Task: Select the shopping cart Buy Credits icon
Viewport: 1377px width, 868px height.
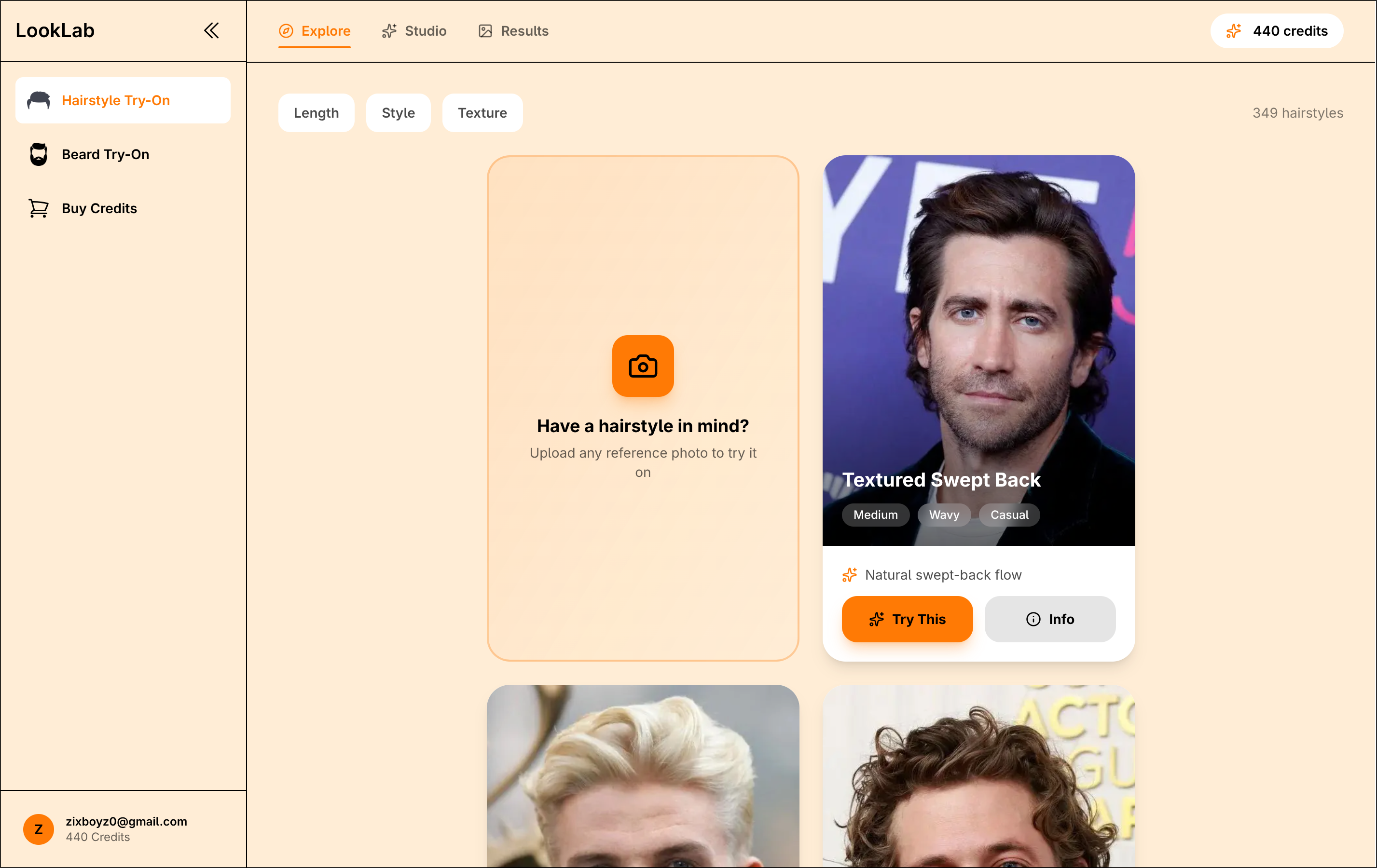Action: 38,208
